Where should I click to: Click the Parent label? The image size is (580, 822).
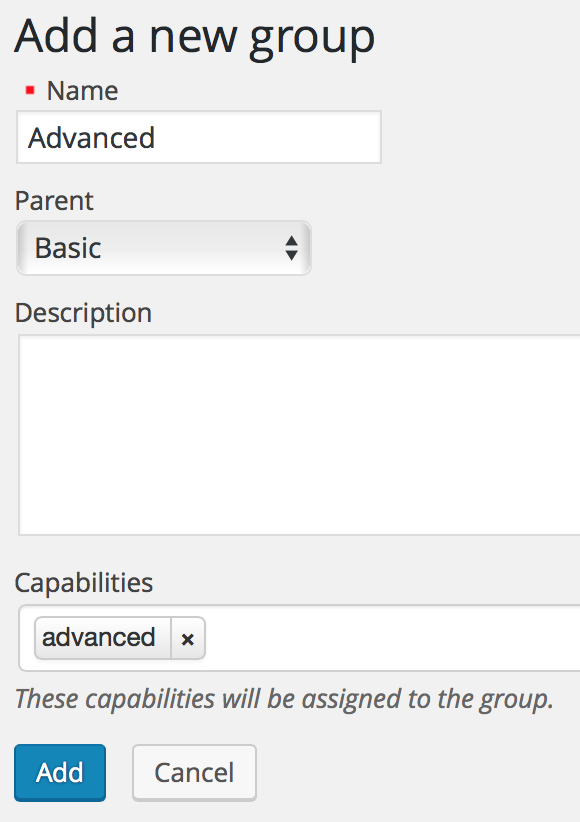pos(54,201)
